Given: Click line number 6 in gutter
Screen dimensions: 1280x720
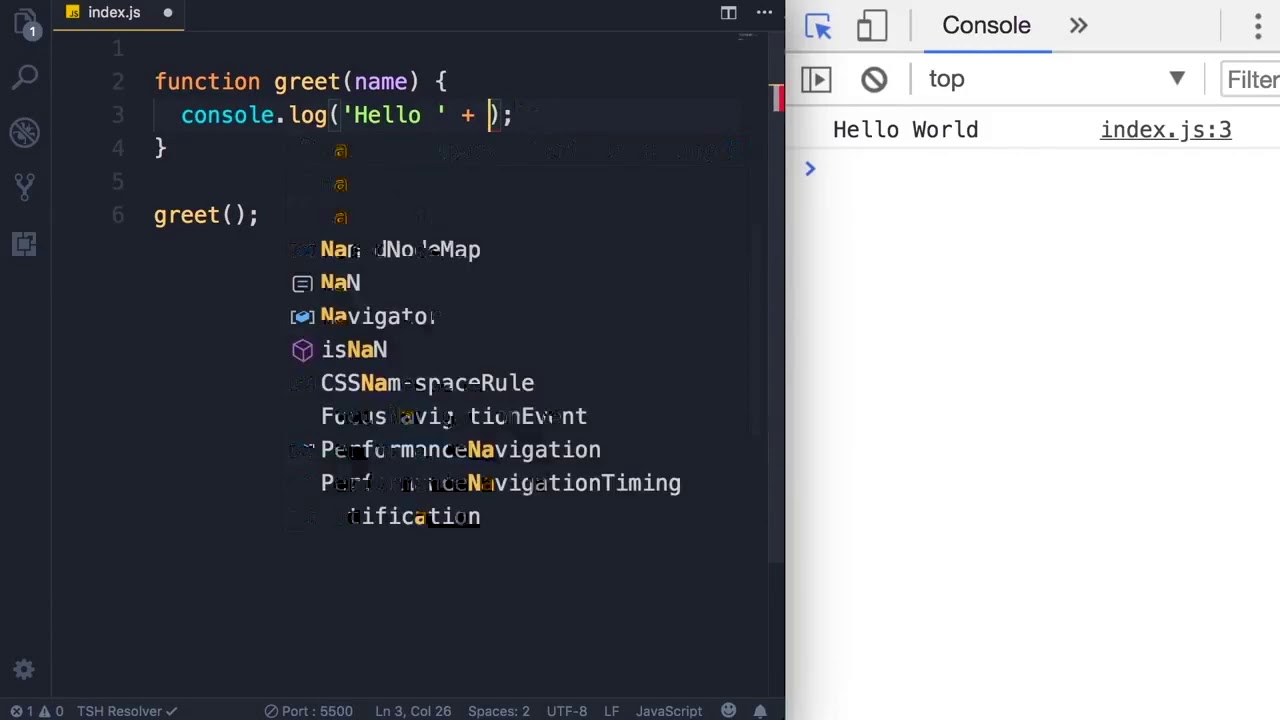Looking at the screenshot, I should point(118,215).
